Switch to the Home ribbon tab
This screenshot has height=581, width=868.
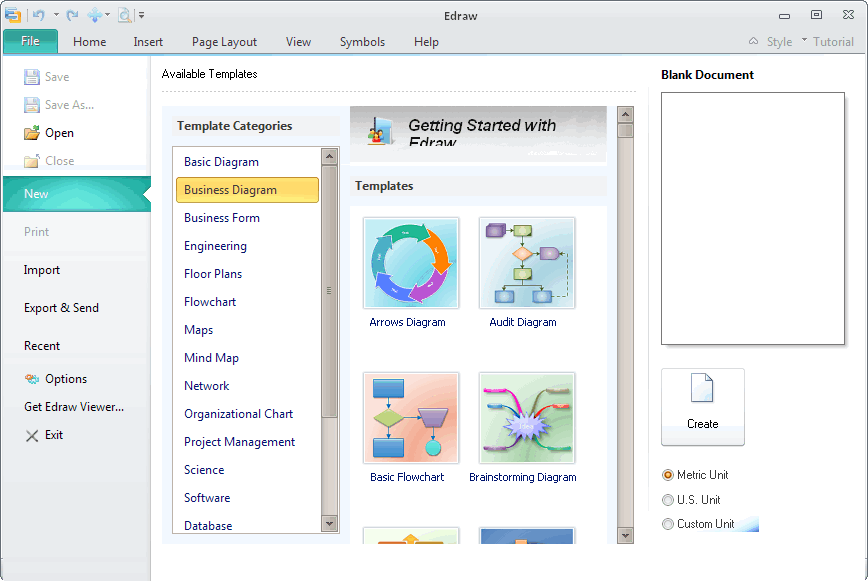pyautogui.click(x=90, y=42)
